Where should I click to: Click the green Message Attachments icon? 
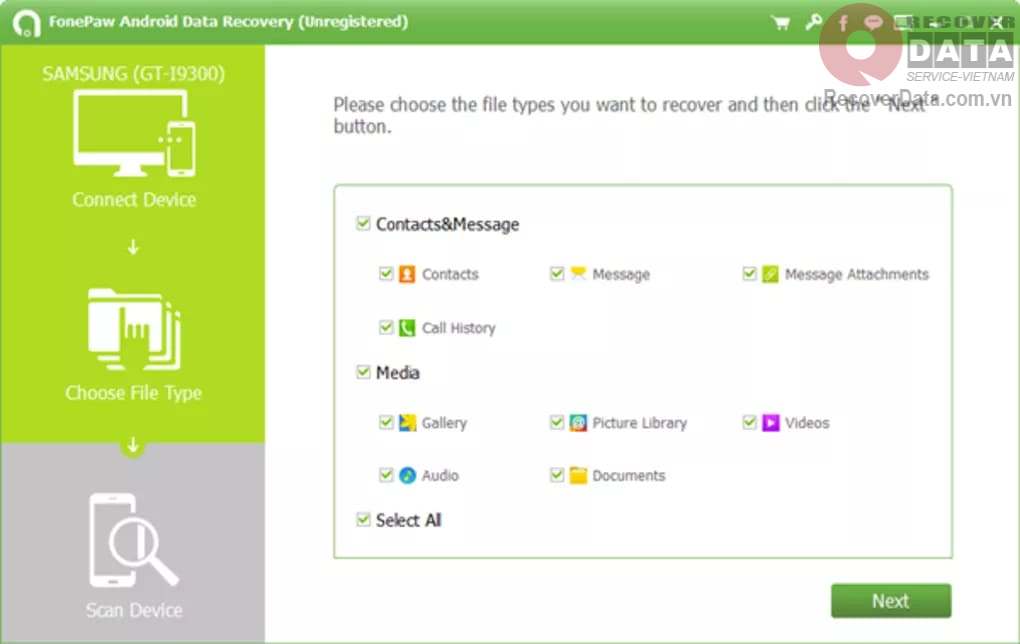coord(770,274)
